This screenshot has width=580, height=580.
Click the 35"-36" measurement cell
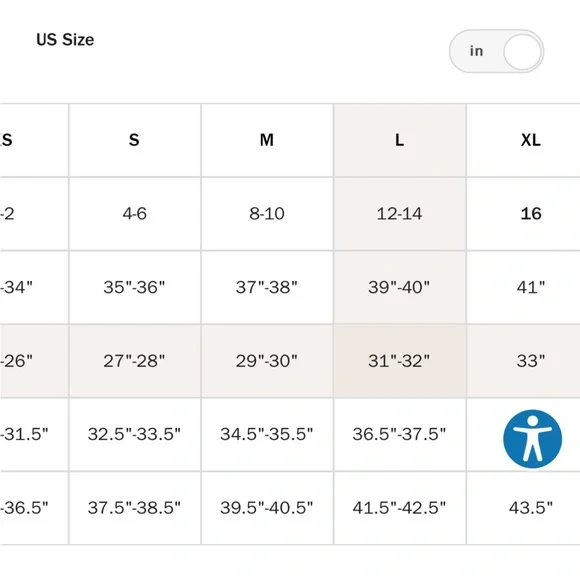(x=135, y=287)
